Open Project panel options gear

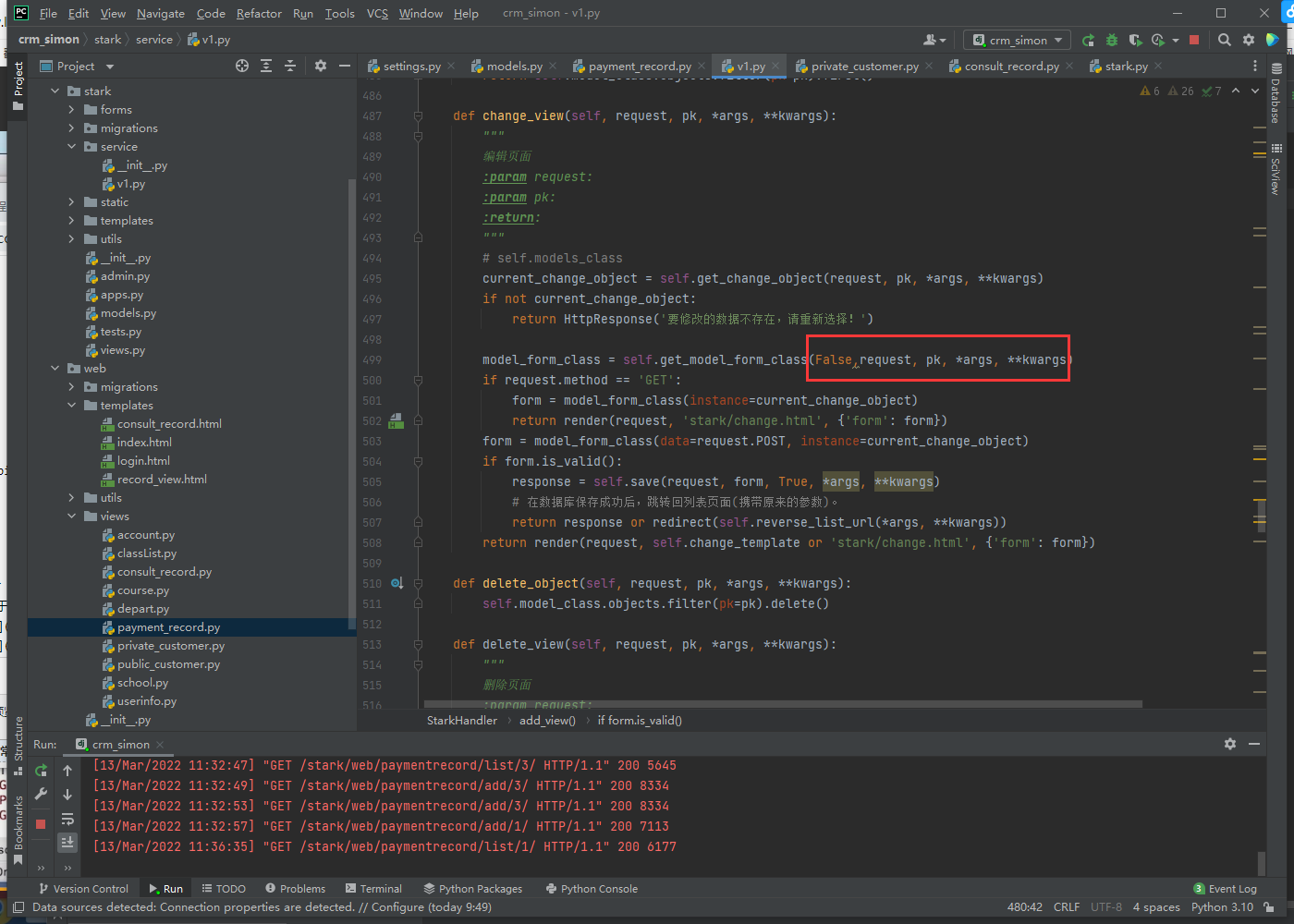tap(321, 66)
